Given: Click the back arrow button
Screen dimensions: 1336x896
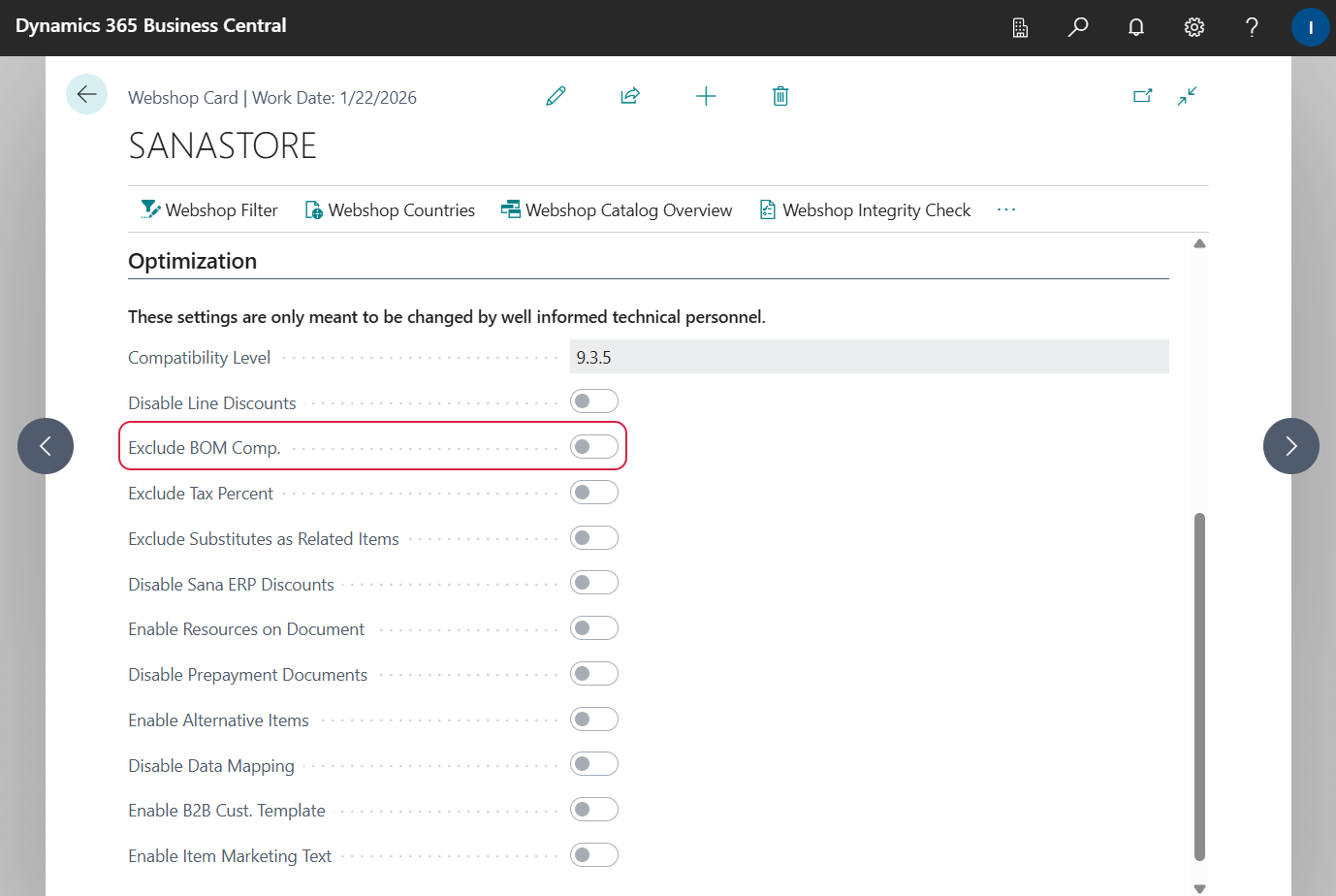Looking at the screenshot, I should 86,94.
